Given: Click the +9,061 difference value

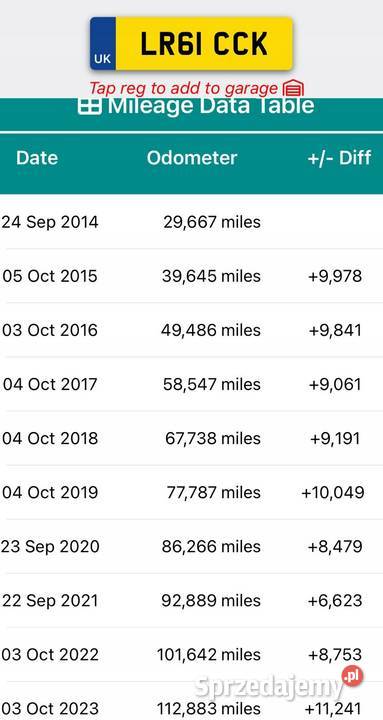Looking at the screenshot, I should (335, 384).
